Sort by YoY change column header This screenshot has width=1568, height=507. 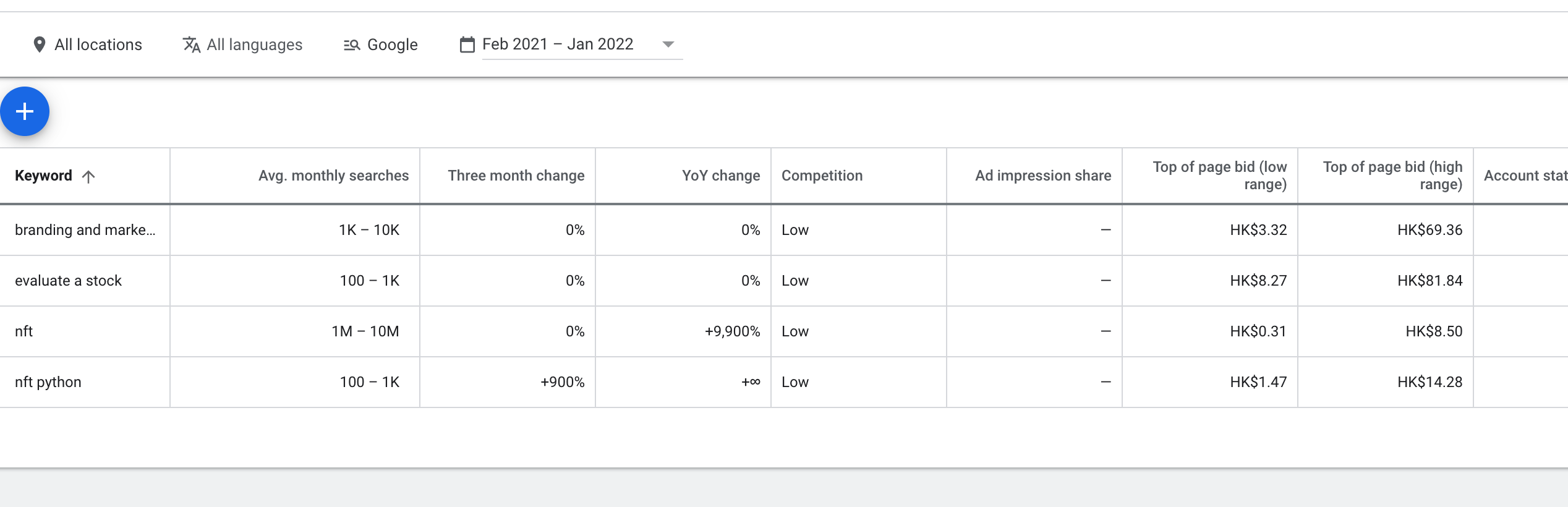[720, 176]
